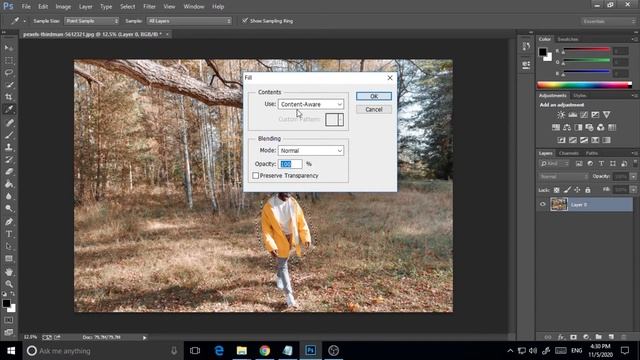Click Cancel in the Fill dialog
This screenshot has height=360, width=640.
point(374,109)
